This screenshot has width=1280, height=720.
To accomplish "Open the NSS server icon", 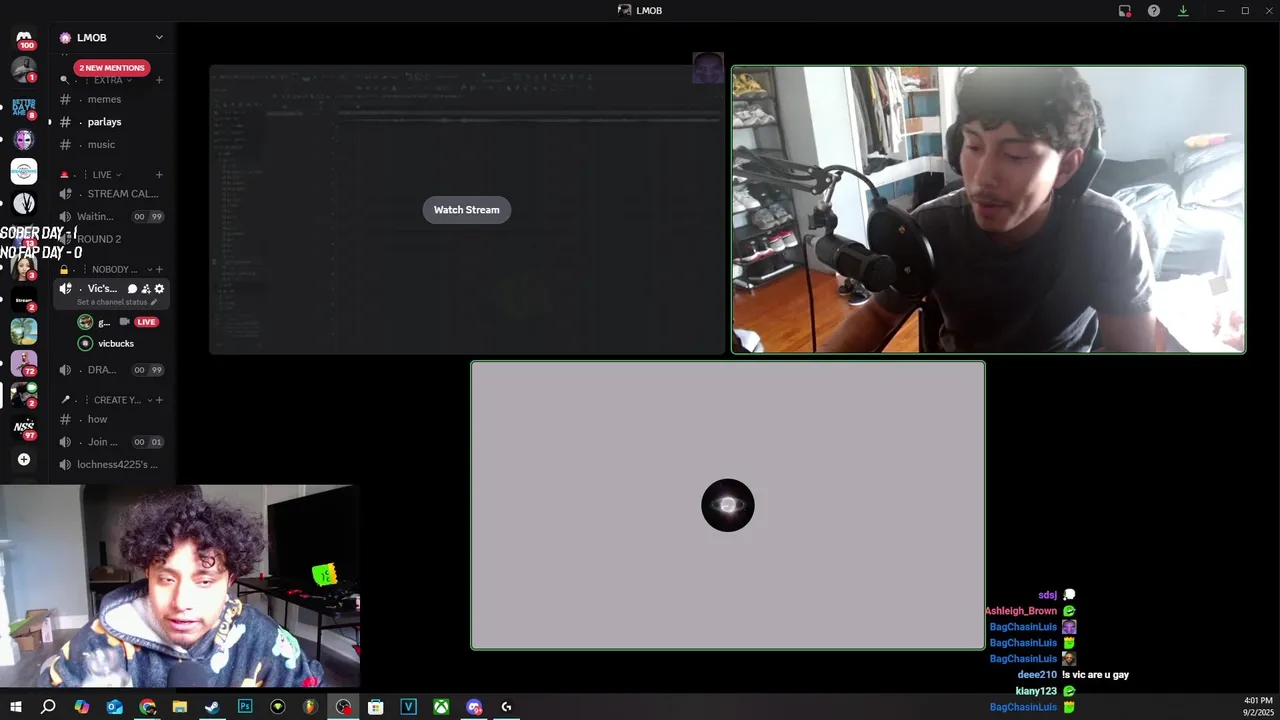I will coord(24,427).
